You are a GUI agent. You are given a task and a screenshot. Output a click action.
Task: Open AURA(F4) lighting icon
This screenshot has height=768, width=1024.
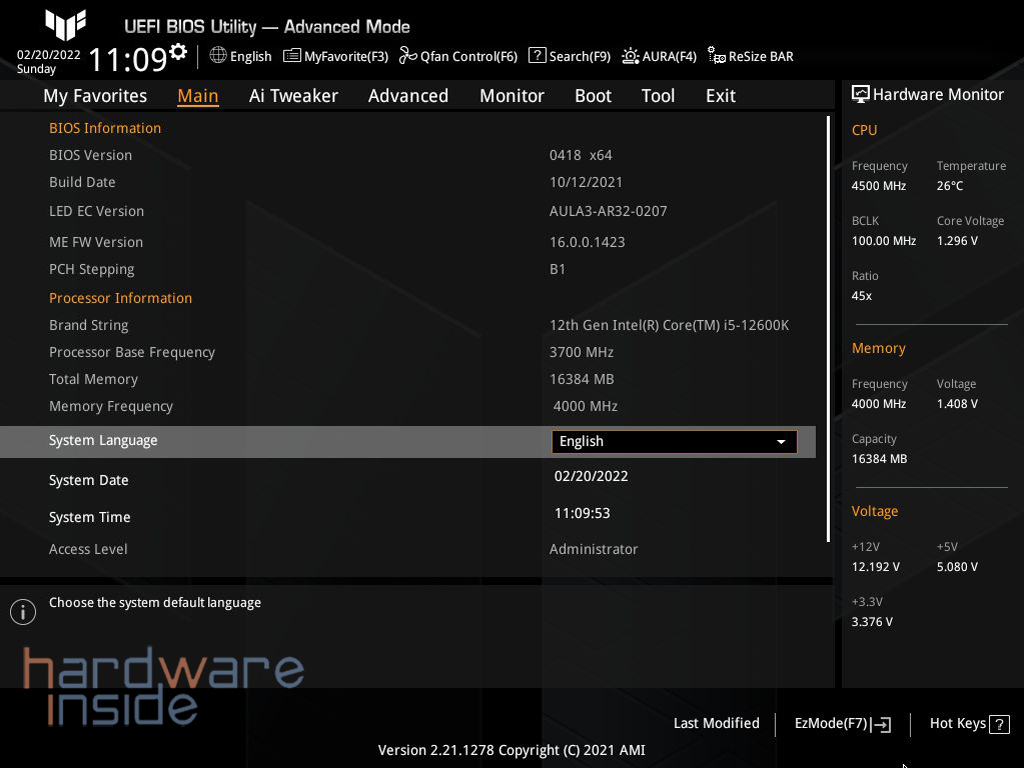[x=630, y=56]
